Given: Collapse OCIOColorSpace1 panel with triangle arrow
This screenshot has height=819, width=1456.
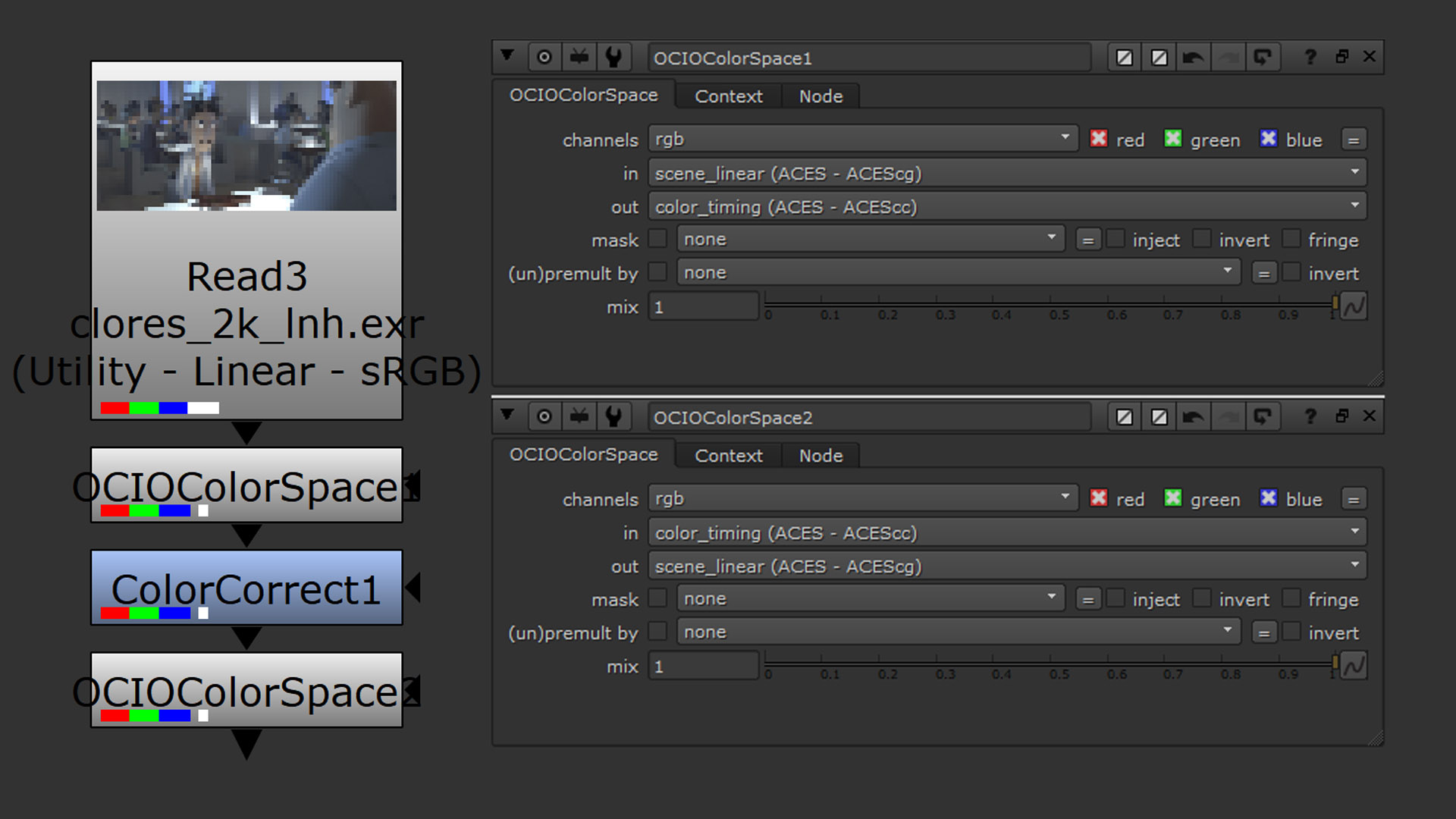Looking at the screenshot, I should 507,56.
